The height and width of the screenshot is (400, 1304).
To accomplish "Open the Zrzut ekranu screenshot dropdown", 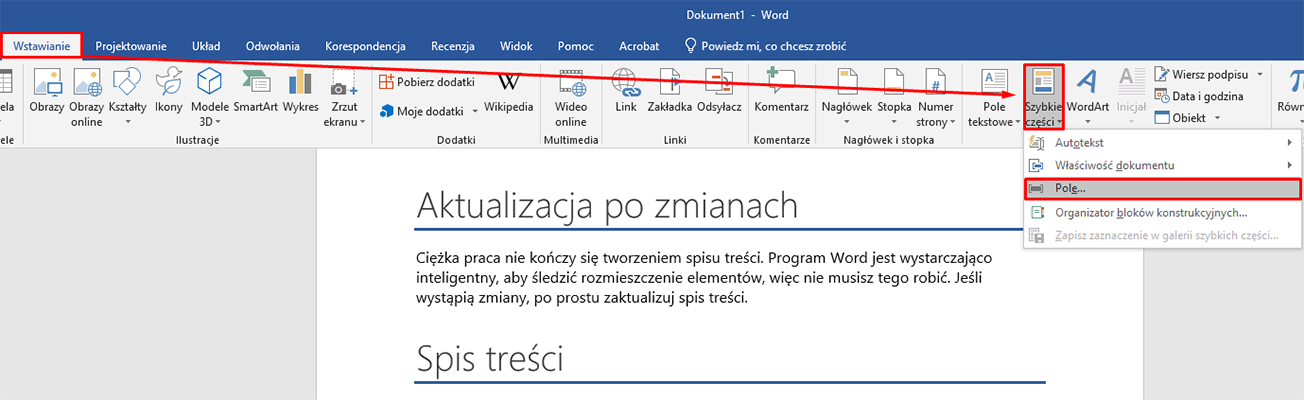I will coord(344,95).
